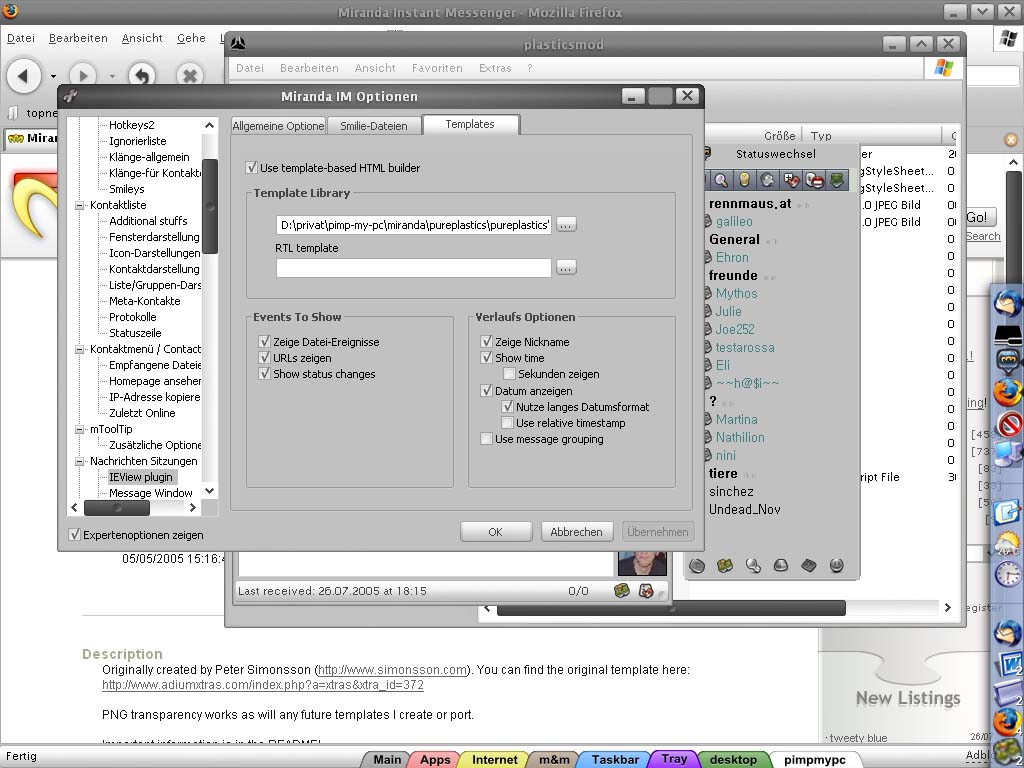Switch to Smilie-Dateien tab

coord(374,126)
